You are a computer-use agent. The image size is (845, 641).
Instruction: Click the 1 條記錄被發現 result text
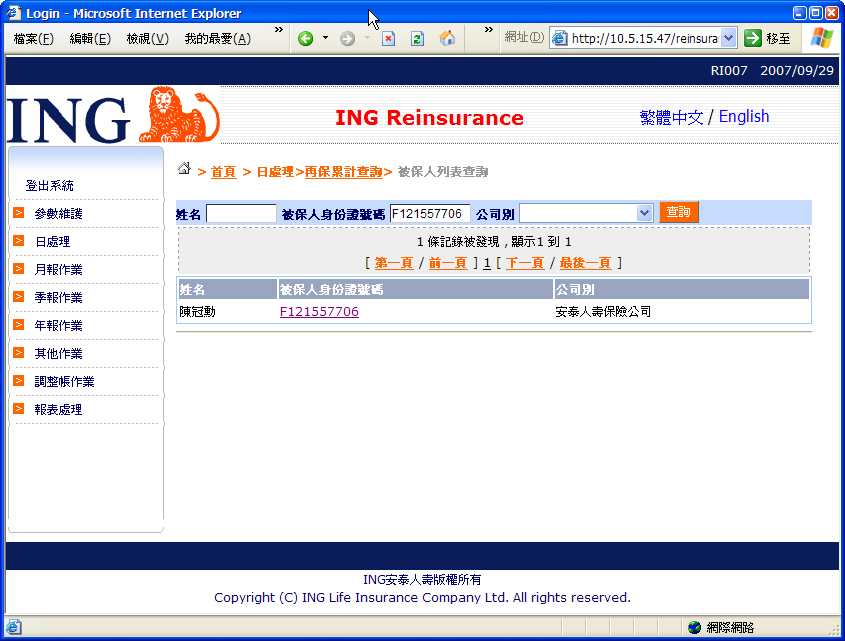(x=458, y=242)
